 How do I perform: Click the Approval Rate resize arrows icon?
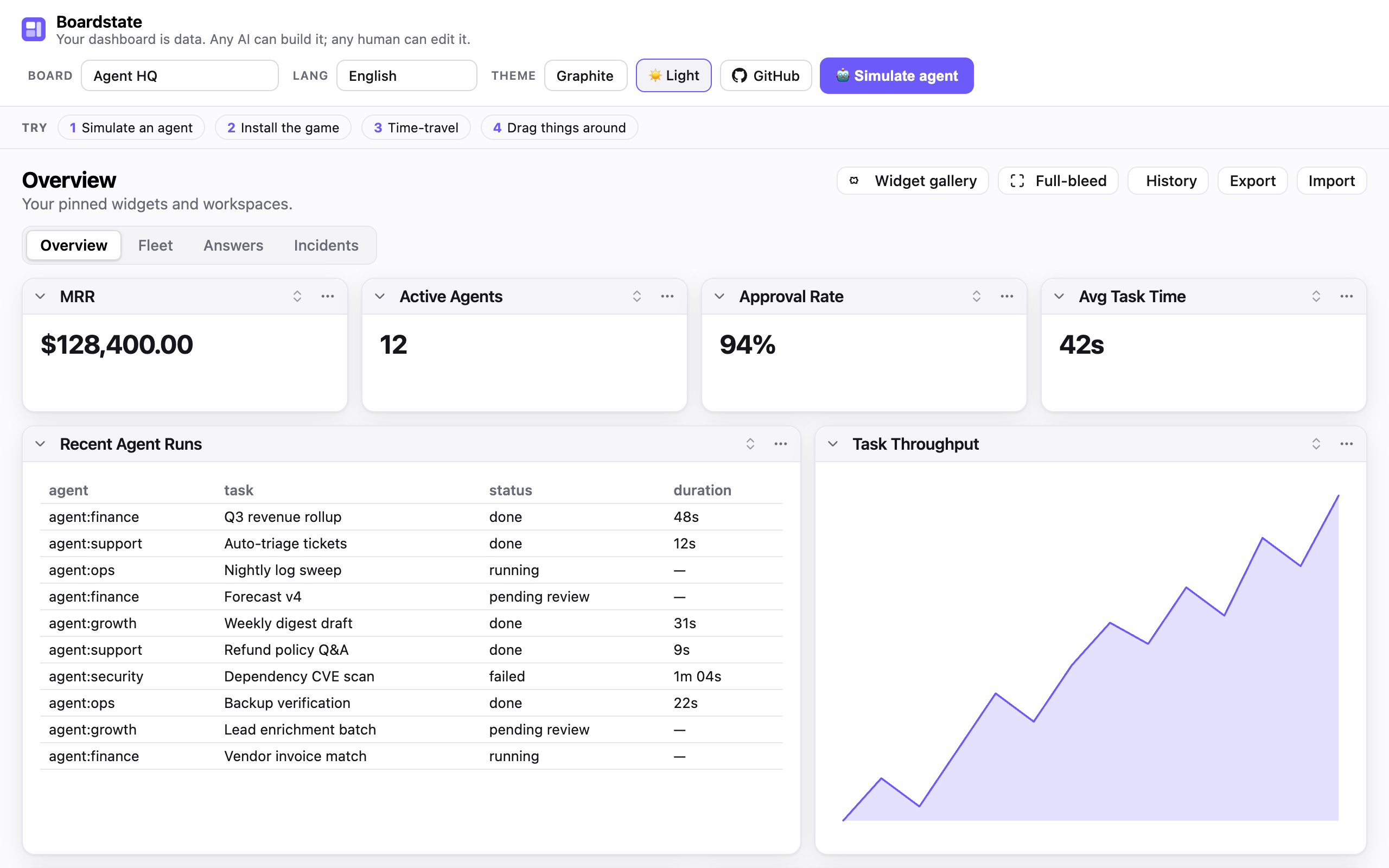976,296
